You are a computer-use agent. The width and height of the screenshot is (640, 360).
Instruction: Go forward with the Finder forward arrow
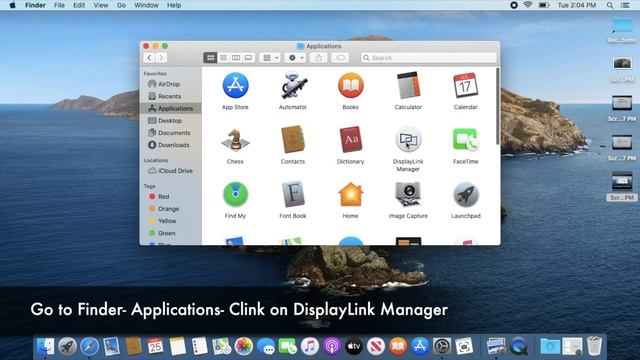pyautogui.click(x=161, y=58)
